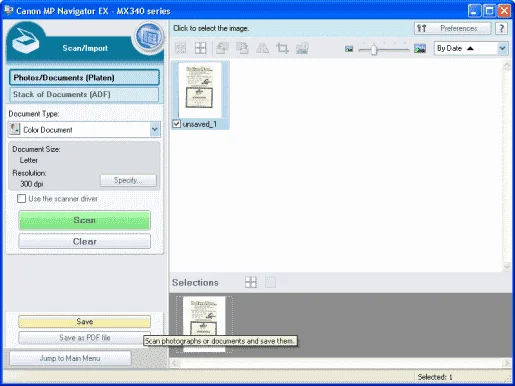Select Photos/Documents (Platen) tab

click(84, 78)
